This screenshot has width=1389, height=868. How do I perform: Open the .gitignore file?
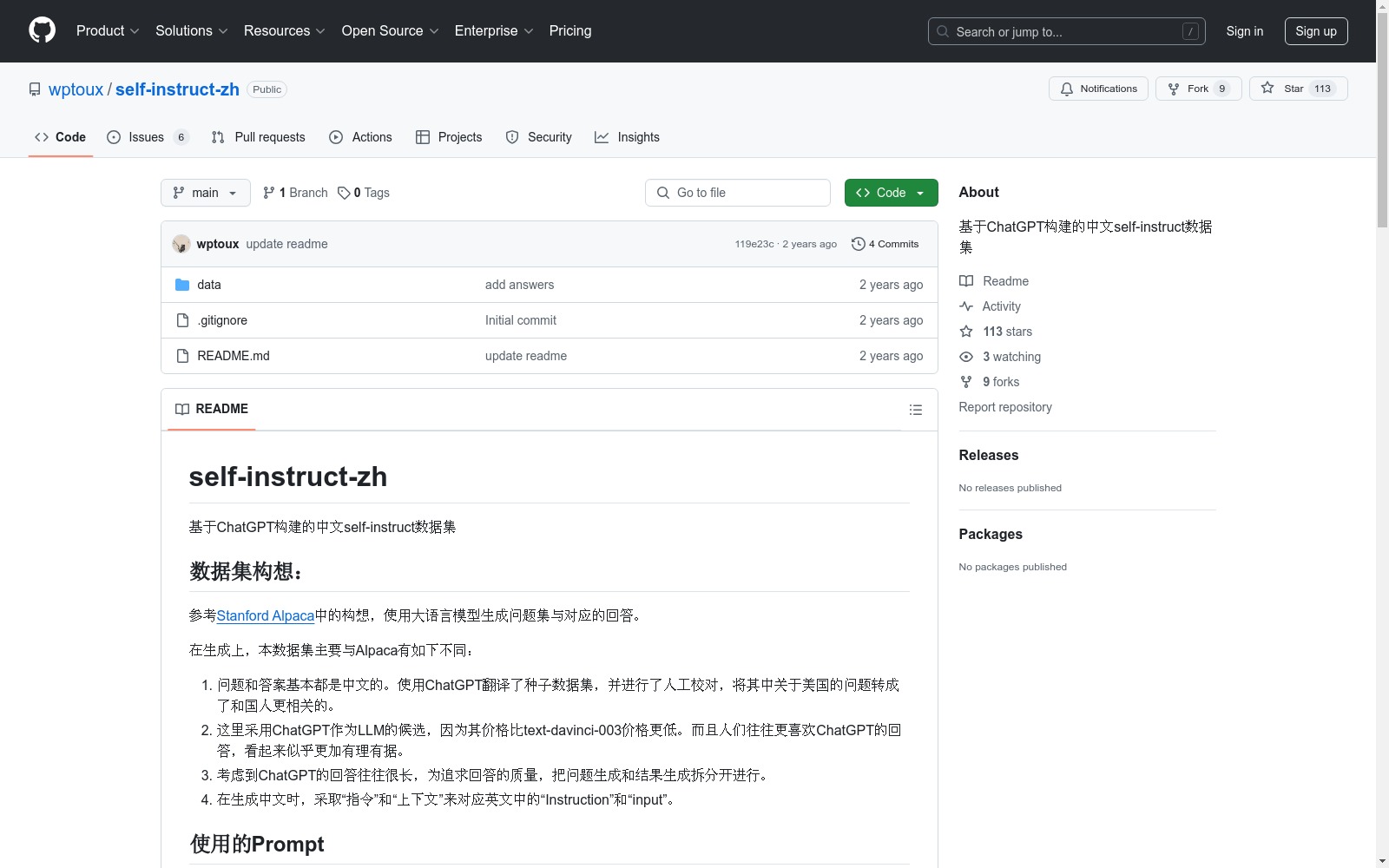tap(222, 320)
